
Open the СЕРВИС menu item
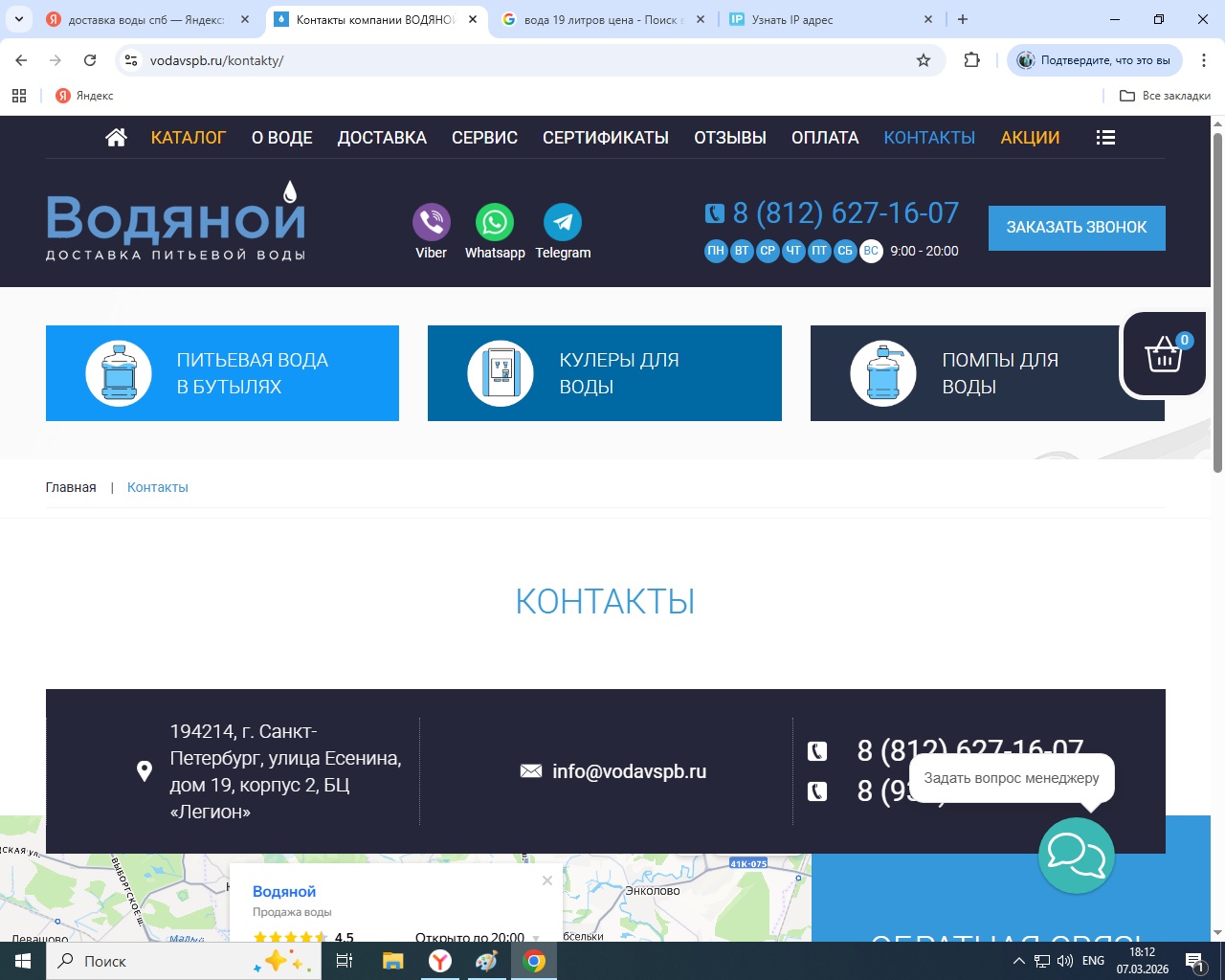pos(485,138)
